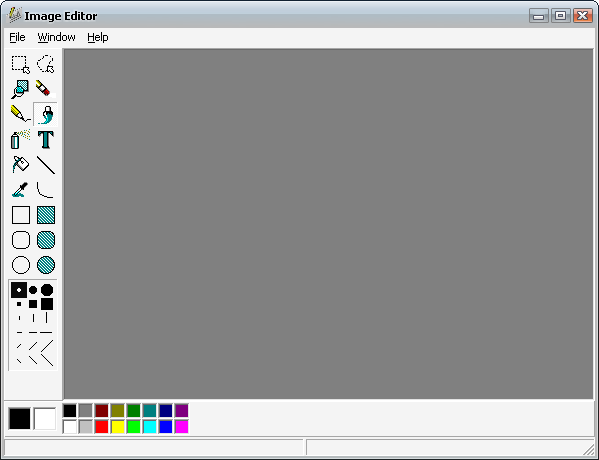
Task: Pick the largest round brush shape
Action: click(47, 290)
